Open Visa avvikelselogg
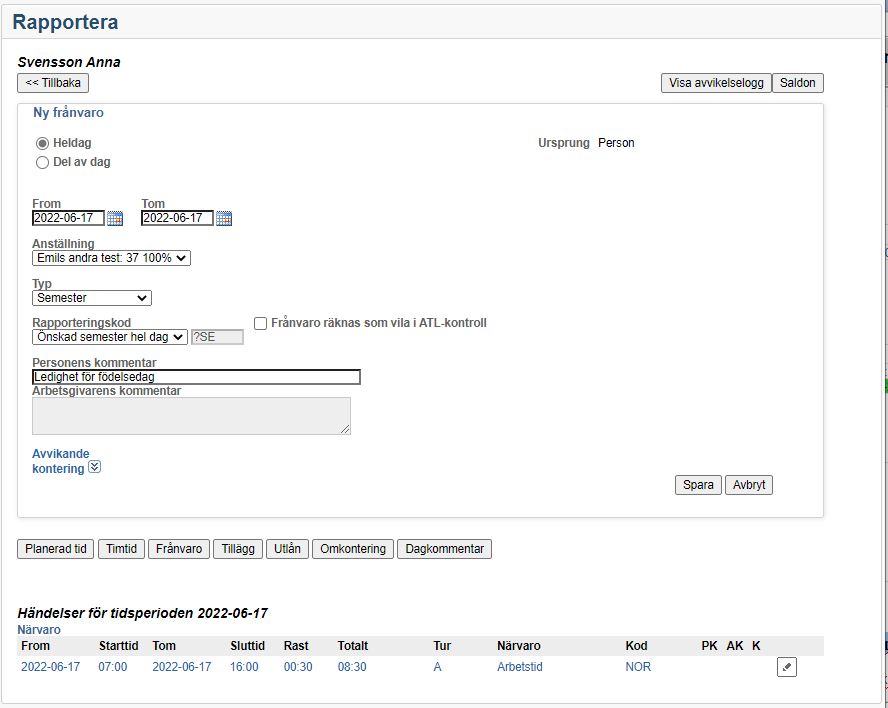This screenshot has width=888, height=708. pos(715,83)
